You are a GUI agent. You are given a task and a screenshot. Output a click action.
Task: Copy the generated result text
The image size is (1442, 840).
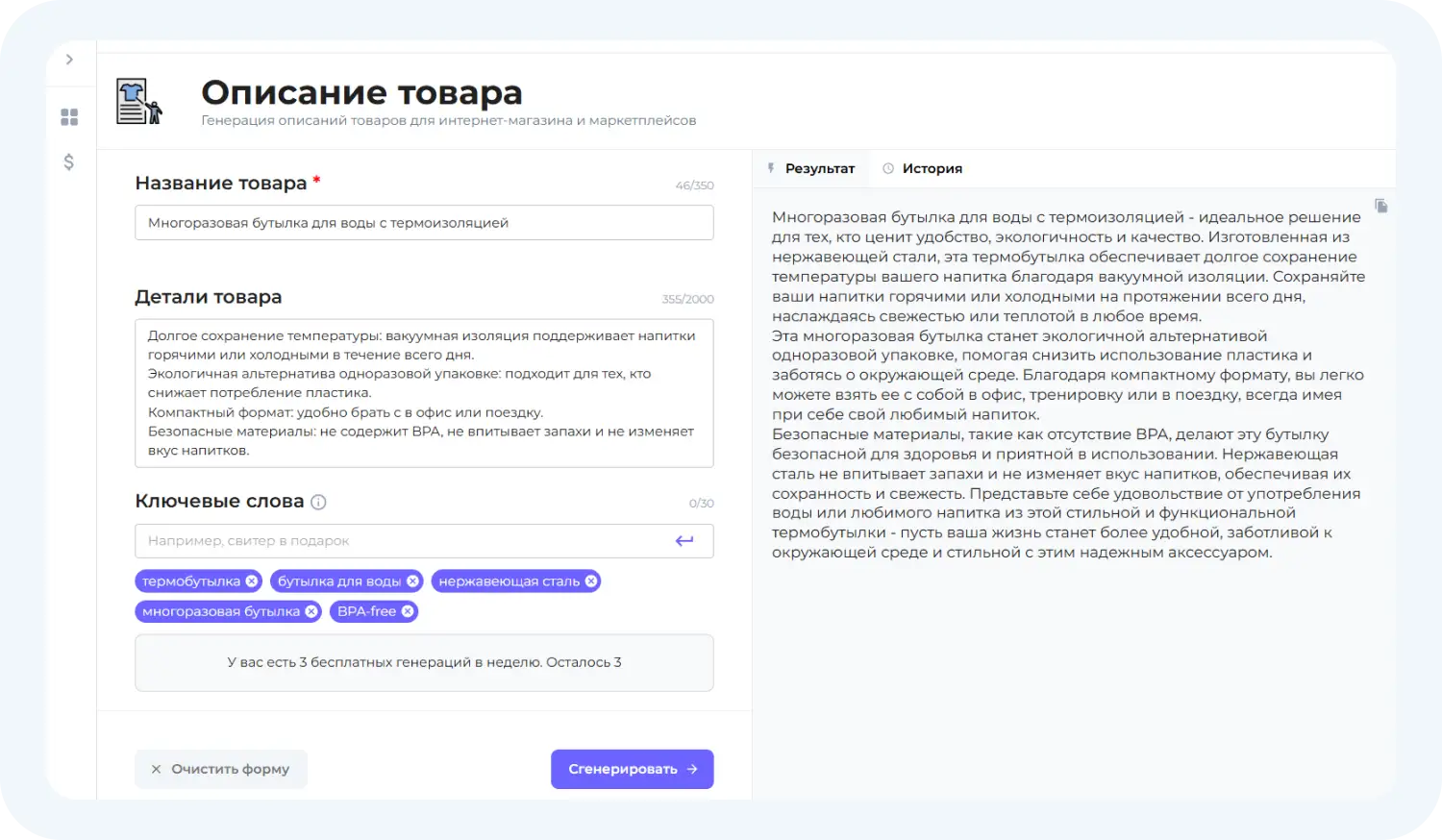tap(1381, 206)
